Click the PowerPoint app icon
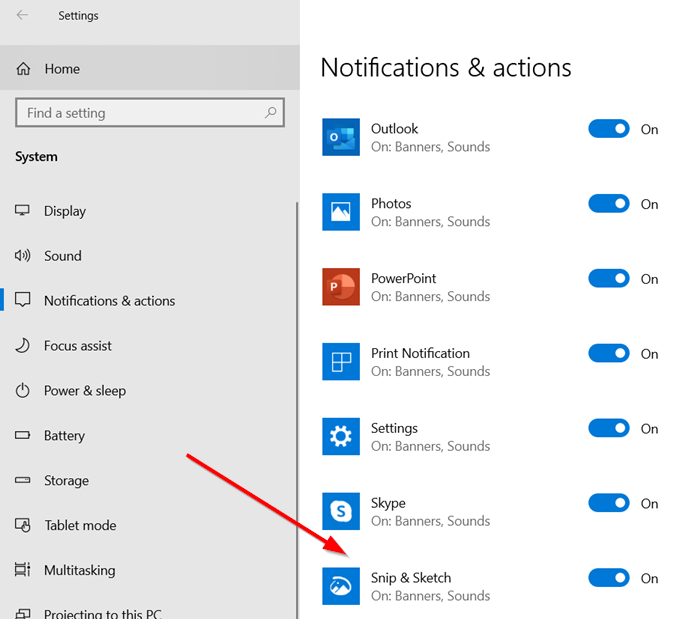700x619 pixels. [x=340, y=287]
